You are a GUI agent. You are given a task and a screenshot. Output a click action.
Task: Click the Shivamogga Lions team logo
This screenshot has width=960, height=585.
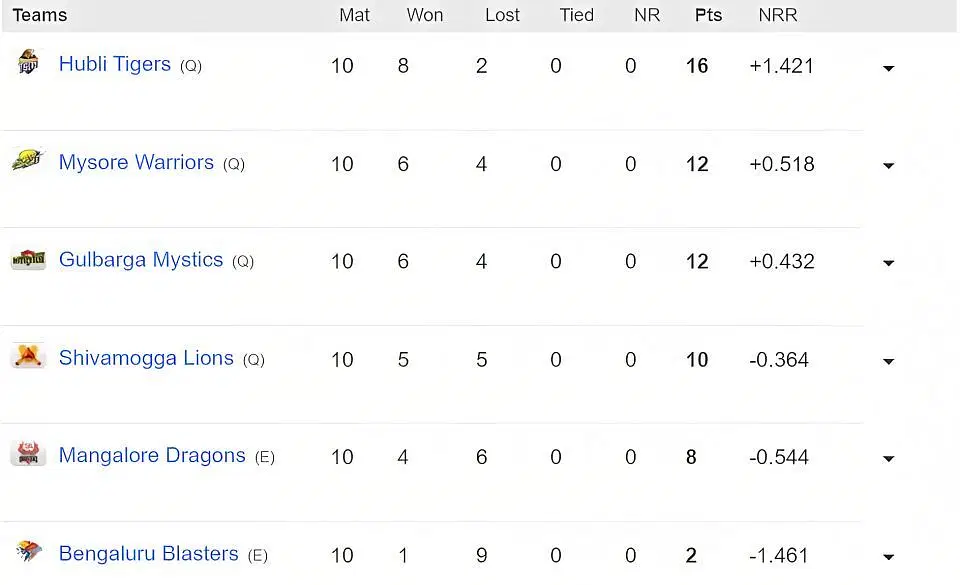(x=28, y=356)
